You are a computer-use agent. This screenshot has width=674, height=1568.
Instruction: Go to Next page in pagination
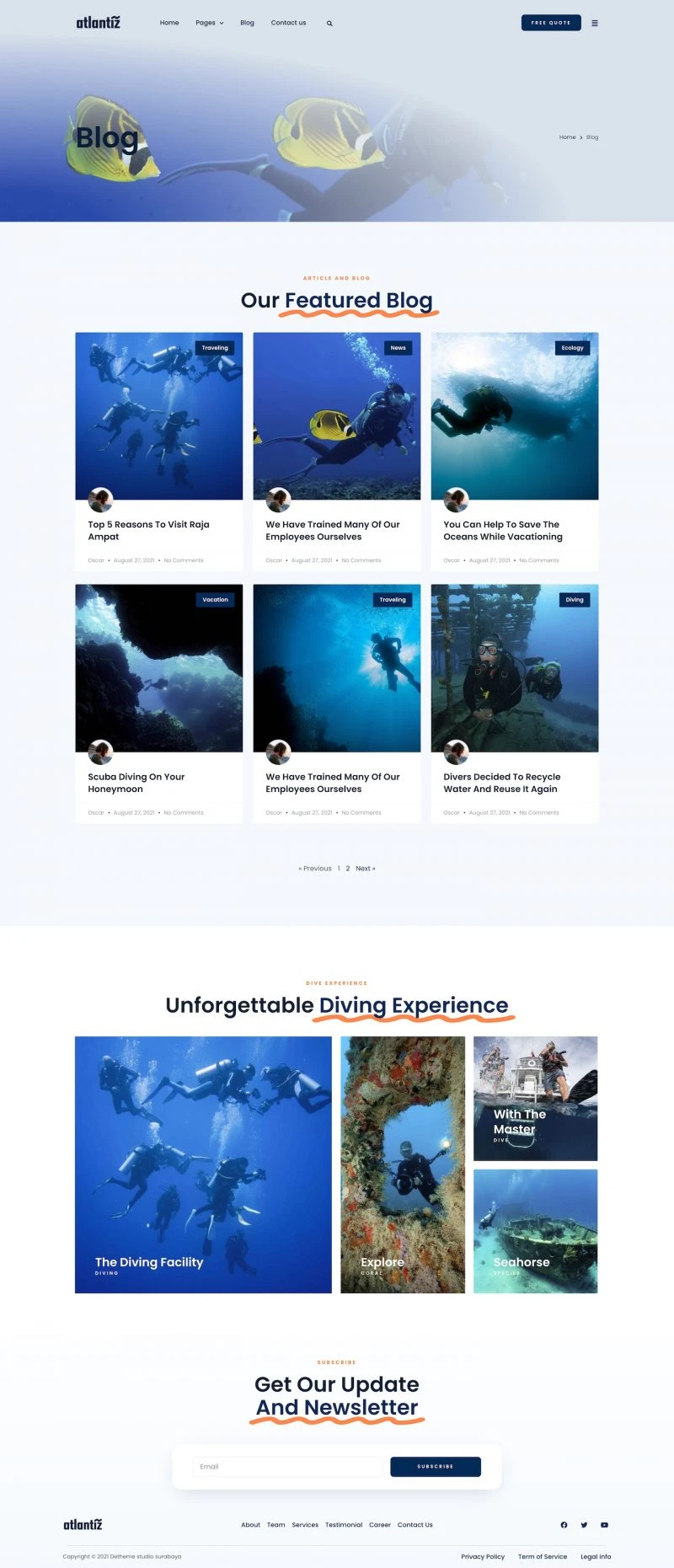tap(366, 868)
